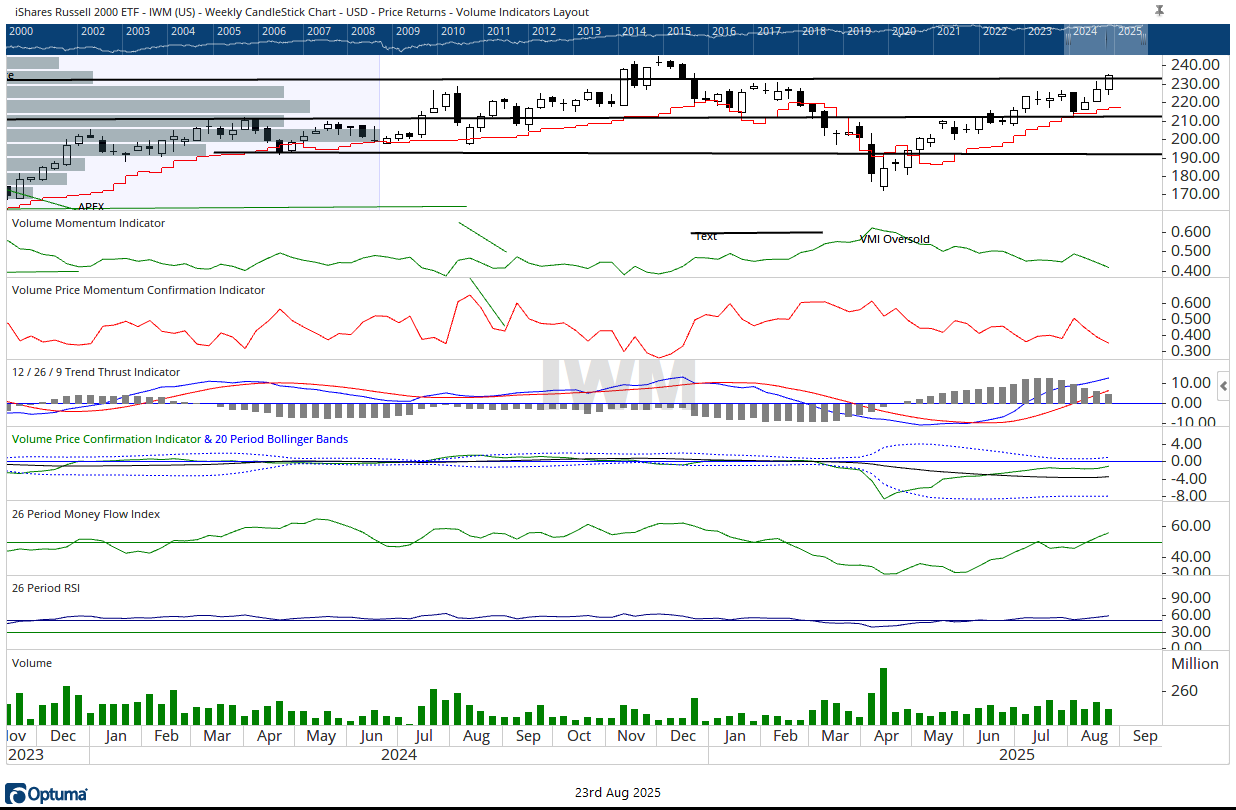Grab the left handle of the timeline selection

point(1066,38)
